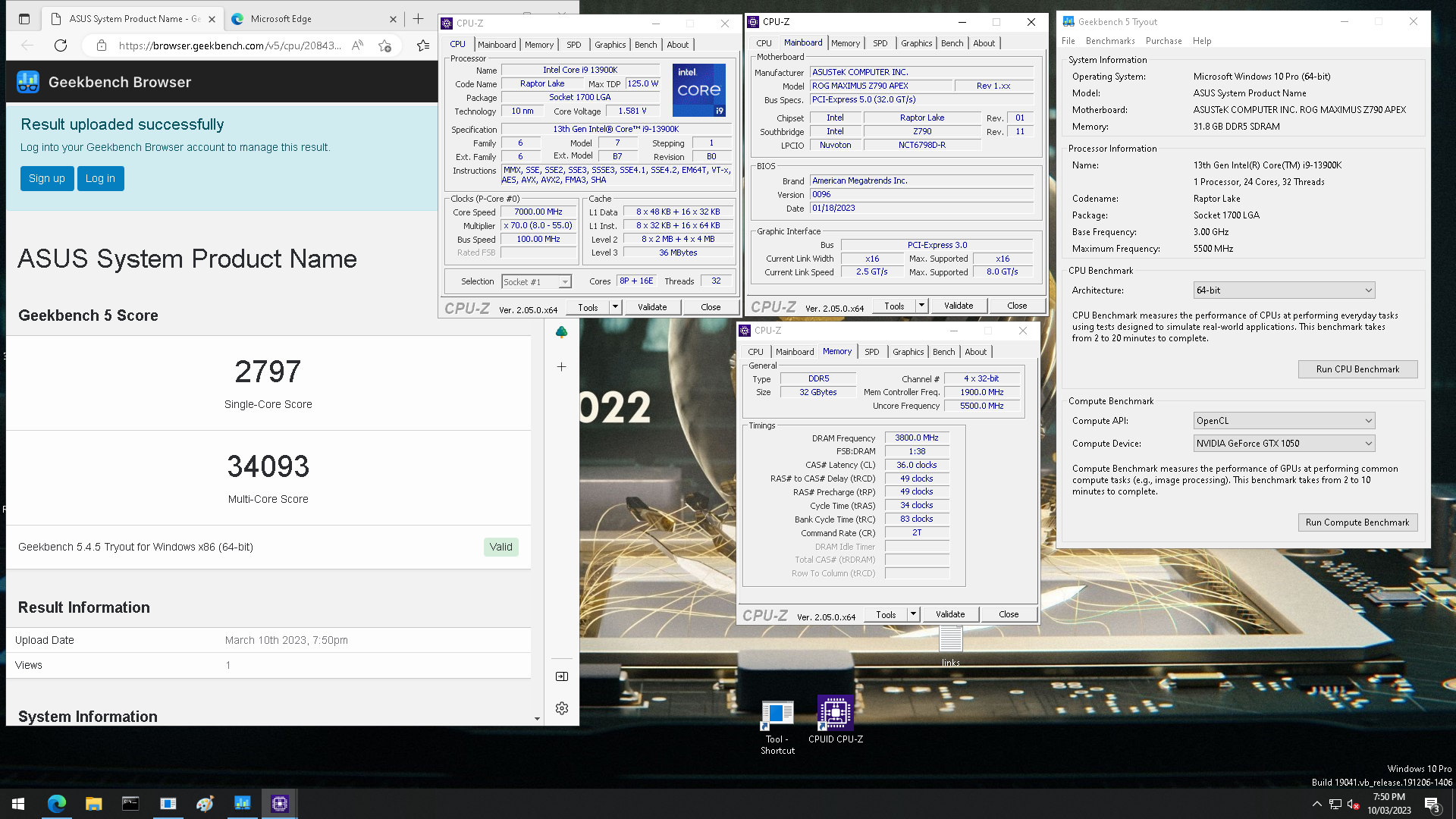1456x819 pixels.
Task: Switch to Bench tab in CPU-Z CPU window
Action: [x=645, y=45]
